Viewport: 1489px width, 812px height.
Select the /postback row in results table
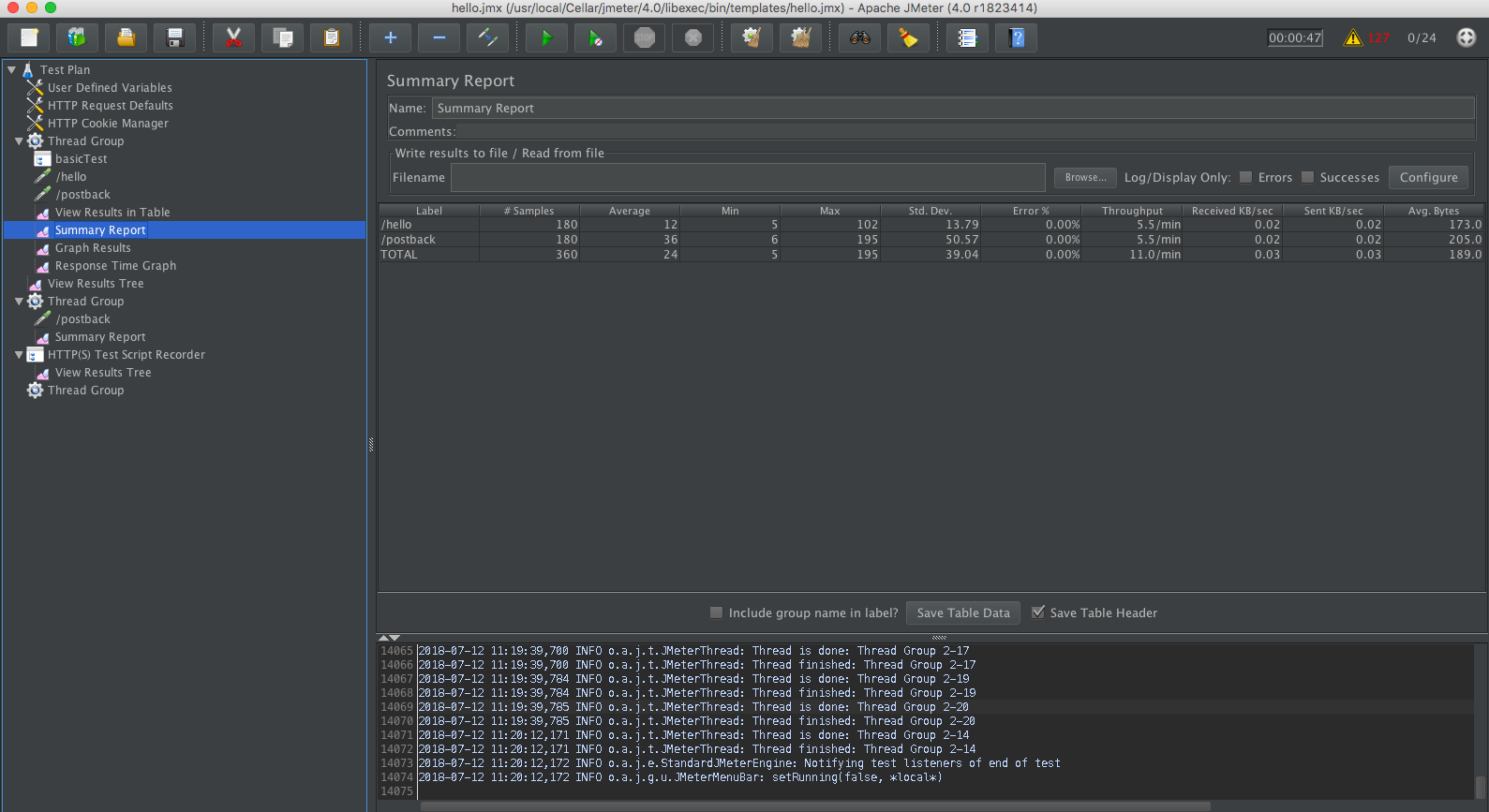click(x=931, y=240)
